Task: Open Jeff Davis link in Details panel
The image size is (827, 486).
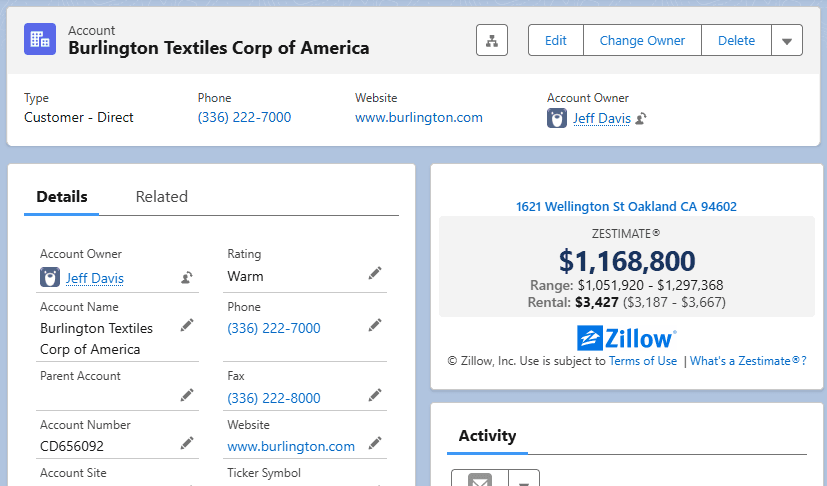Action: pos(94,278)
